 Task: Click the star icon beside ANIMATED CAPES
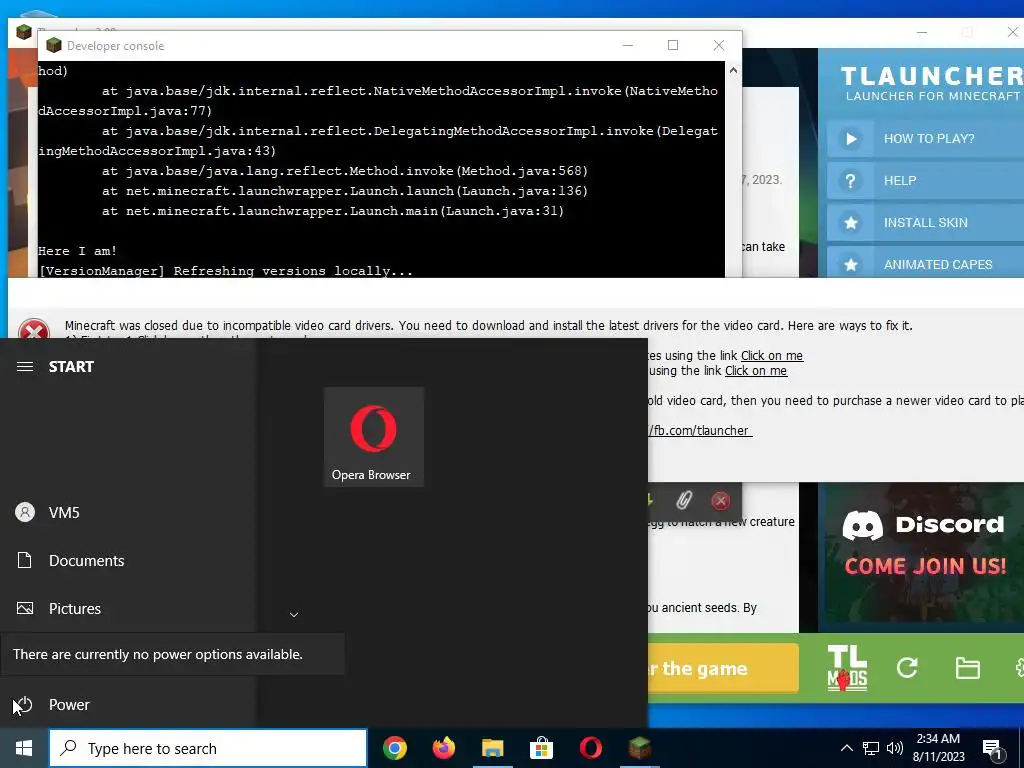point(850,264)
